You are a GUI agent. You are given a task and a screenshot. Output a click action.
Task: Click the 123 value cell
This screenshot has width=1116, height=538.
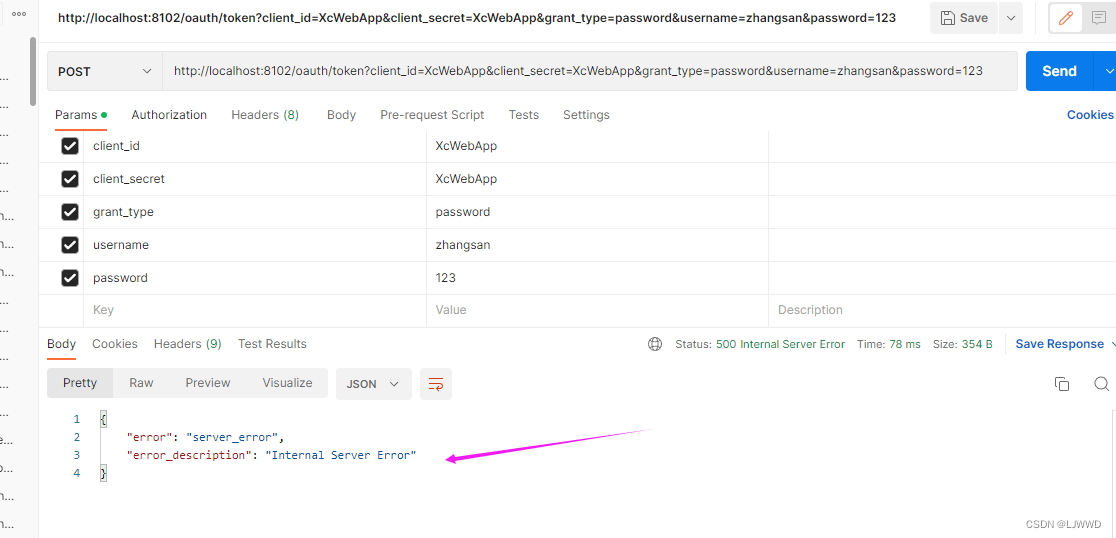pos(597,278)
